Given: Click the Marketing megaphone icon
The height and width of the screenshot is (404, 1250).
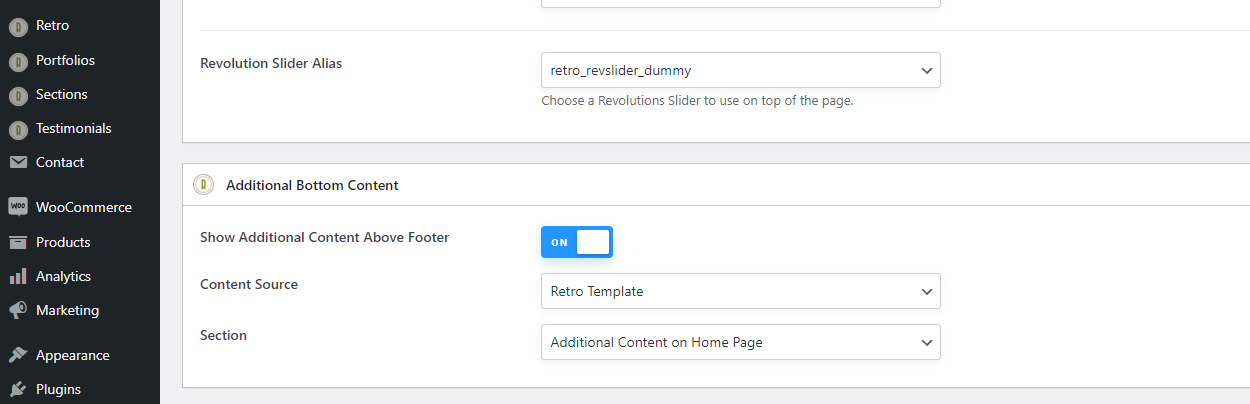Looking at the screenshot, I should click(18, 310).
